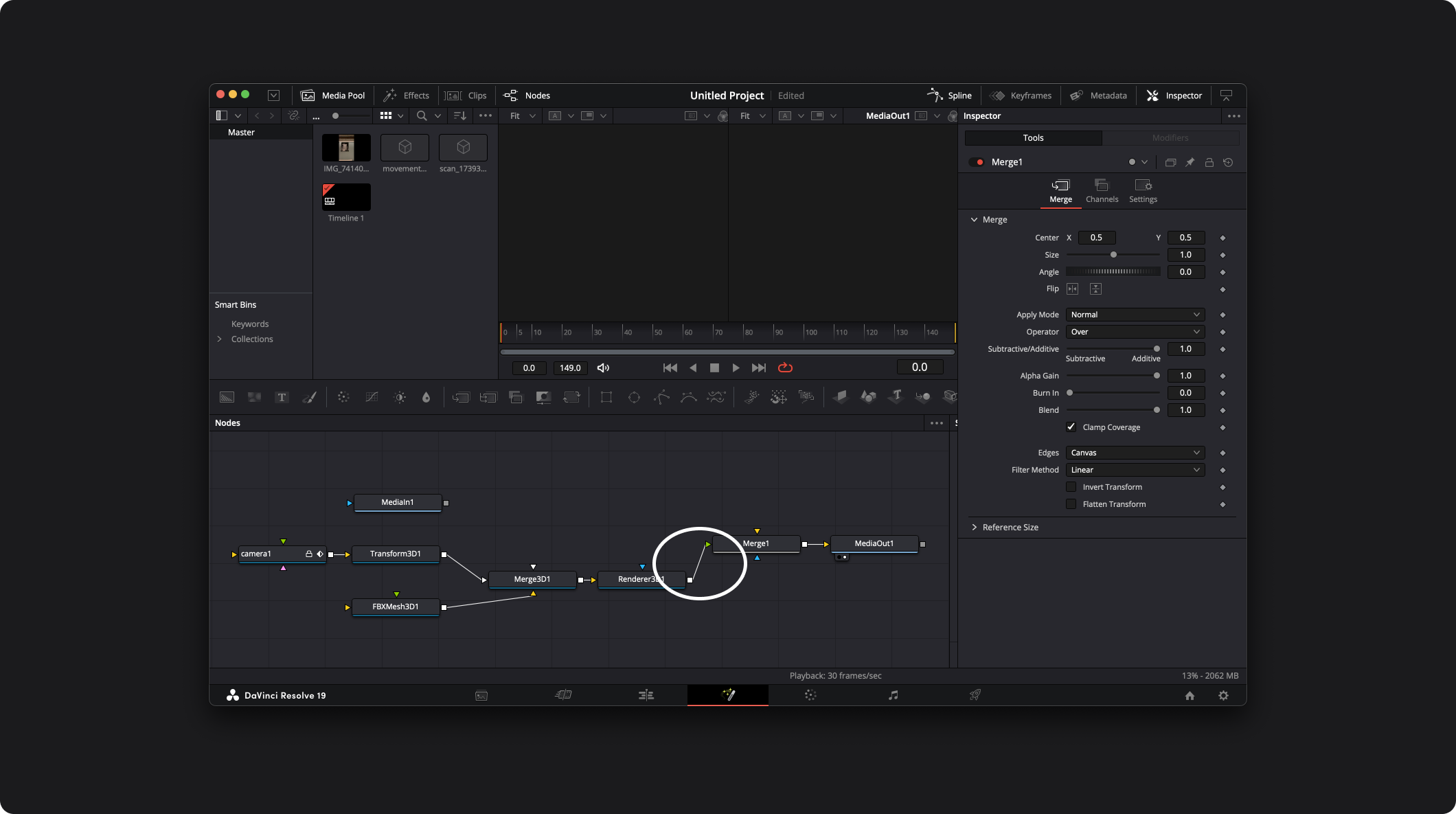Switch to the Channels tab
1456x814 pixels.
(1102, 191)
